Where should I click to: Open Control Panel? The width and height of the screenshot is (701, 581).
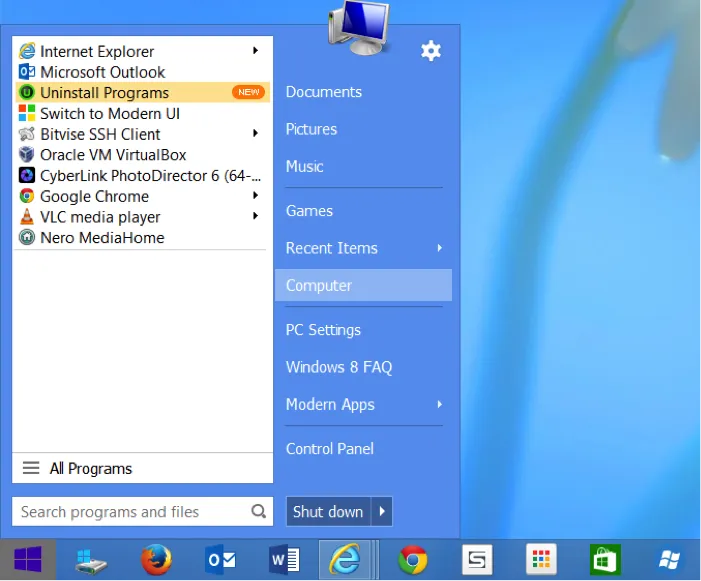[x=330, y=449]
